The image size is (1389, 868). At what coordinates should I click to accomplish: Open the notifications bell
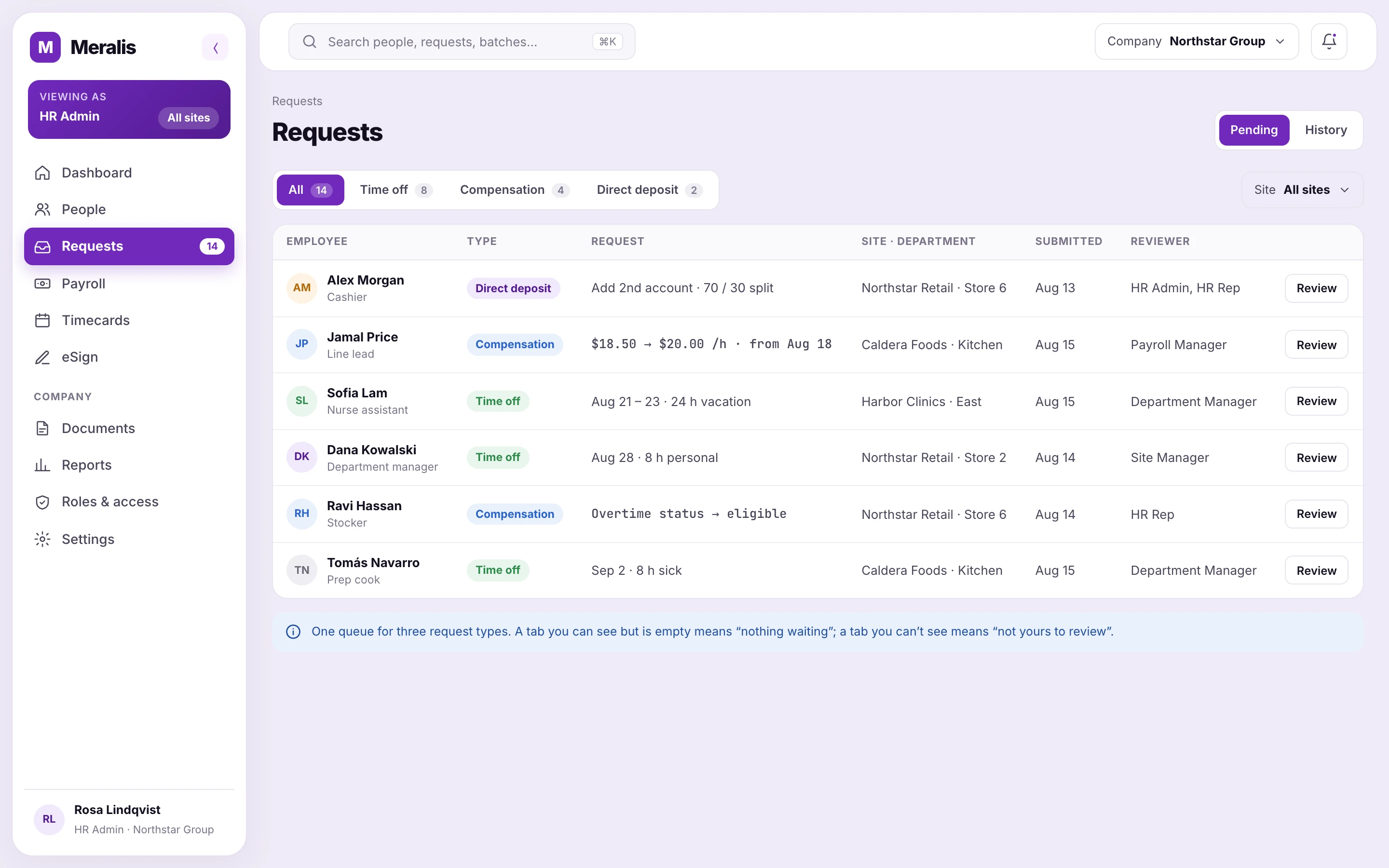(x=1329, y=41)
